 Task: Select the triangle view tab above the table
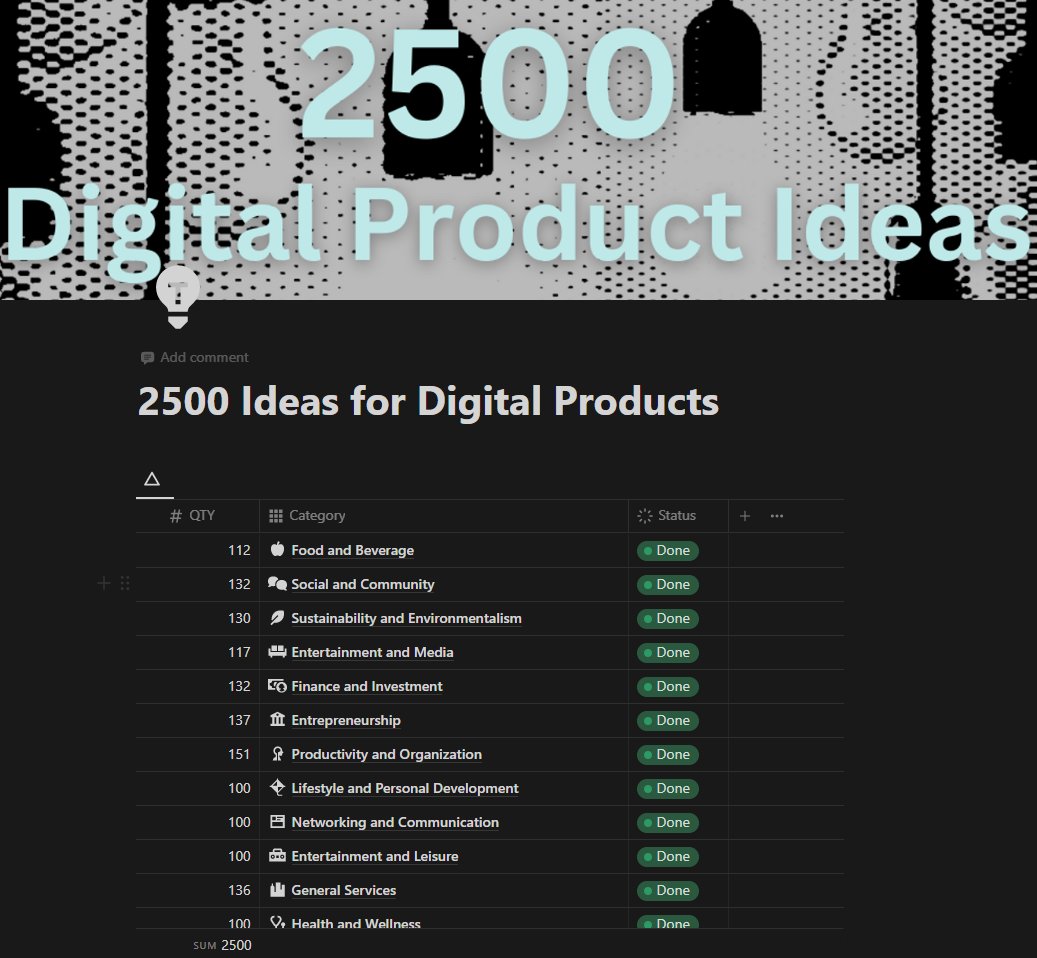point(154,480)
